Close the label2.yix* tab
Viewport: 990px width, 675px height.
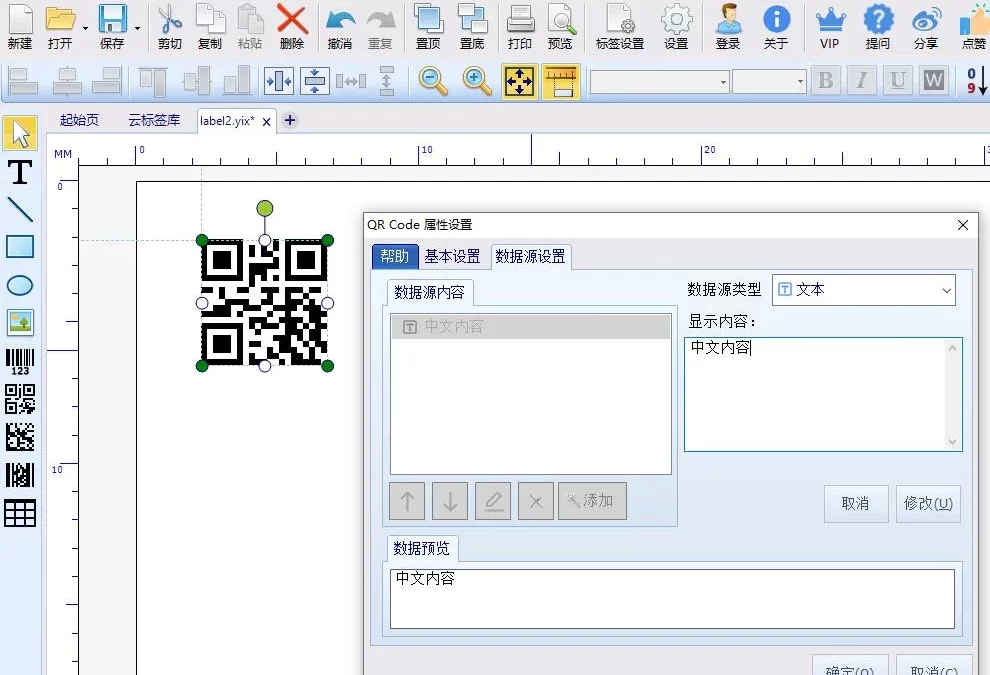tap(266, 122)
